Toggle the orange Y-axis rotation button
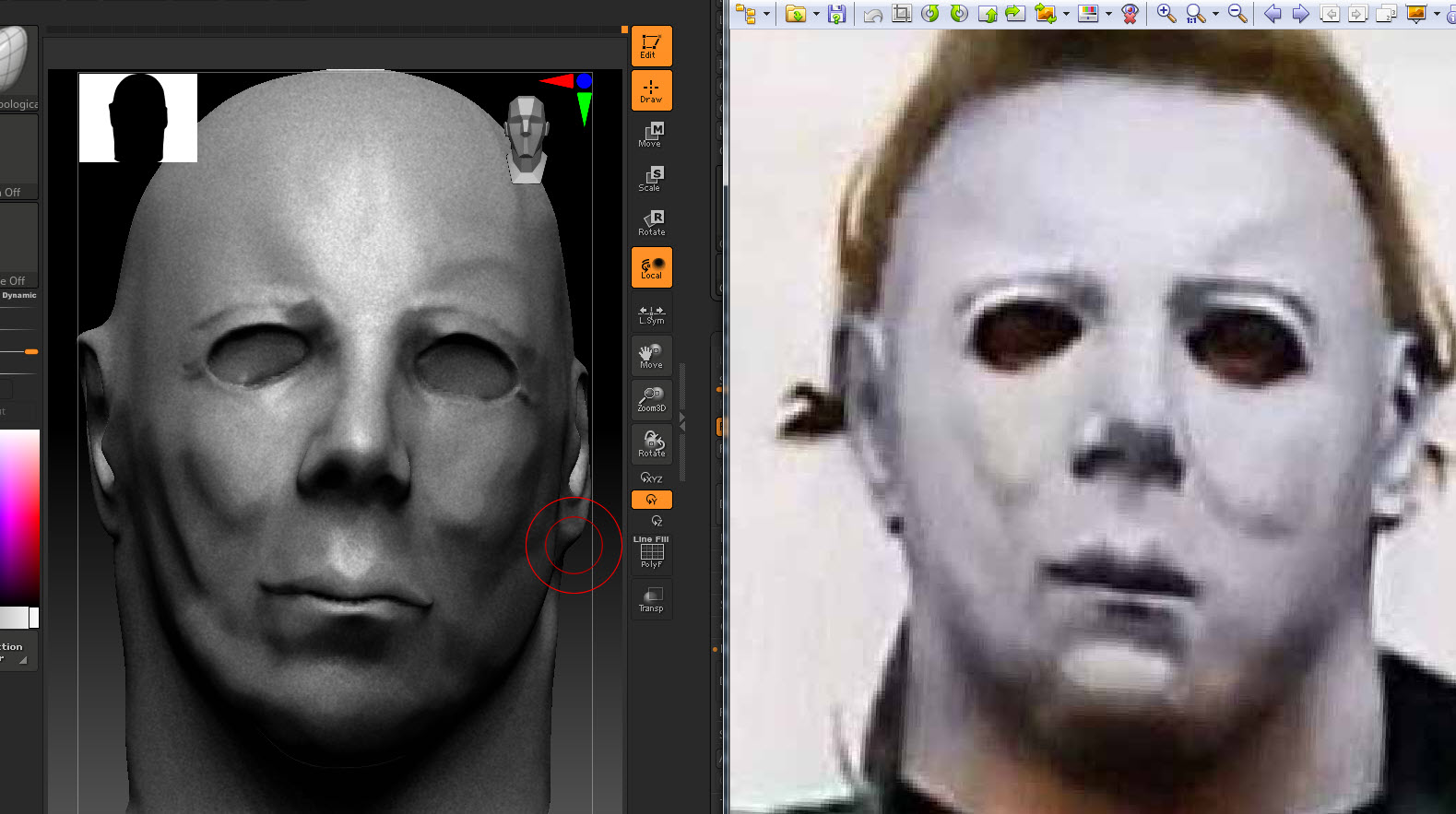 coord(651,500)
